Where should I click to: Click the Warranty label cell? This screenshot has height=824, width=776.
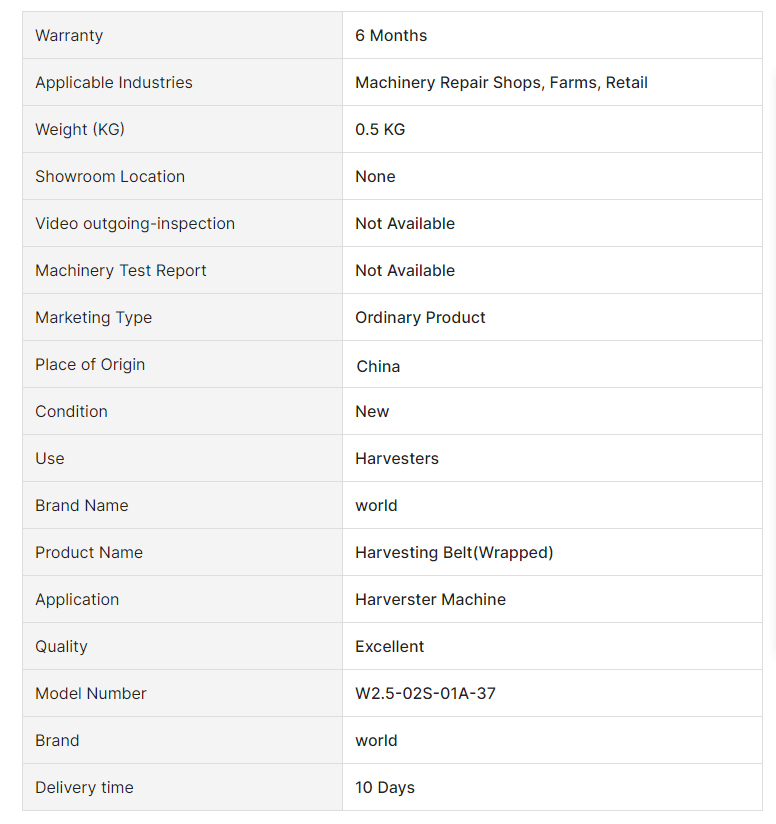pyautogui.click(x=69, y=35)
